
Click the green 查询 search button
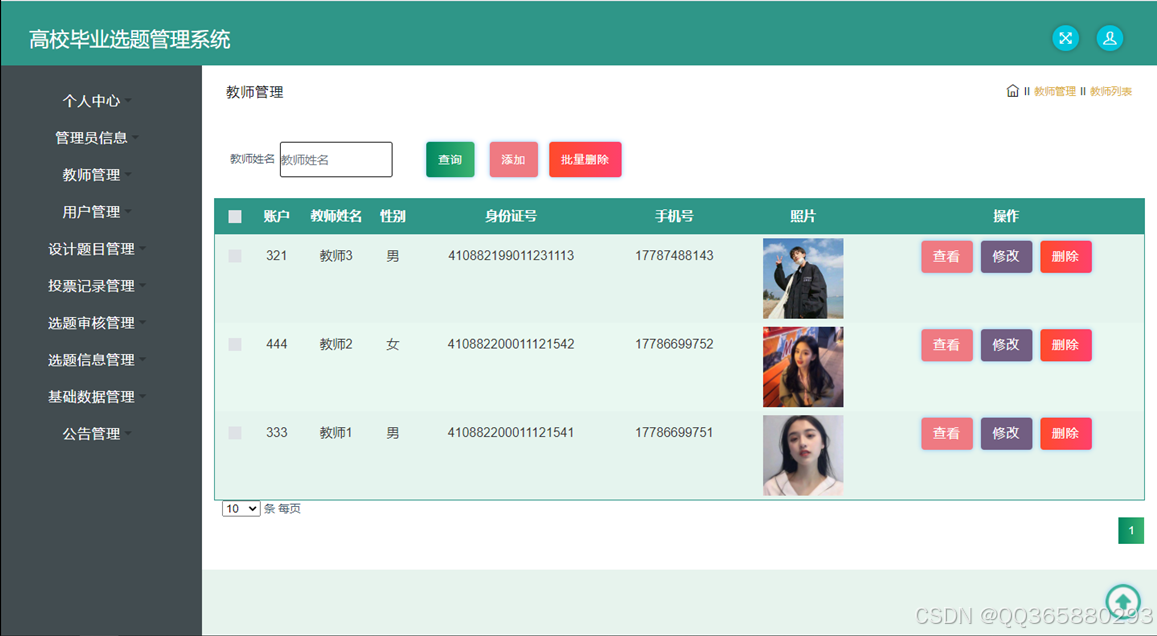(449, 159)
